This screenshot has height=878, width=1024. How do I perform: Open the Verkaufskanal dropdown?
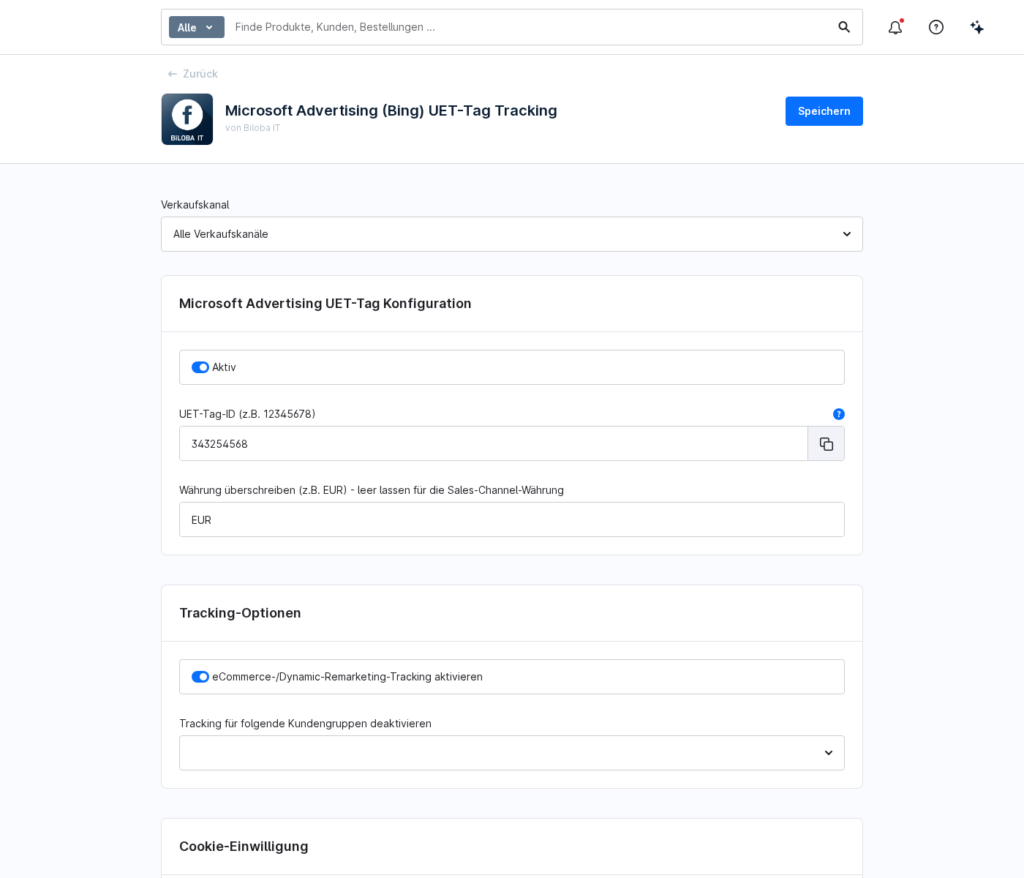(511, 234)
